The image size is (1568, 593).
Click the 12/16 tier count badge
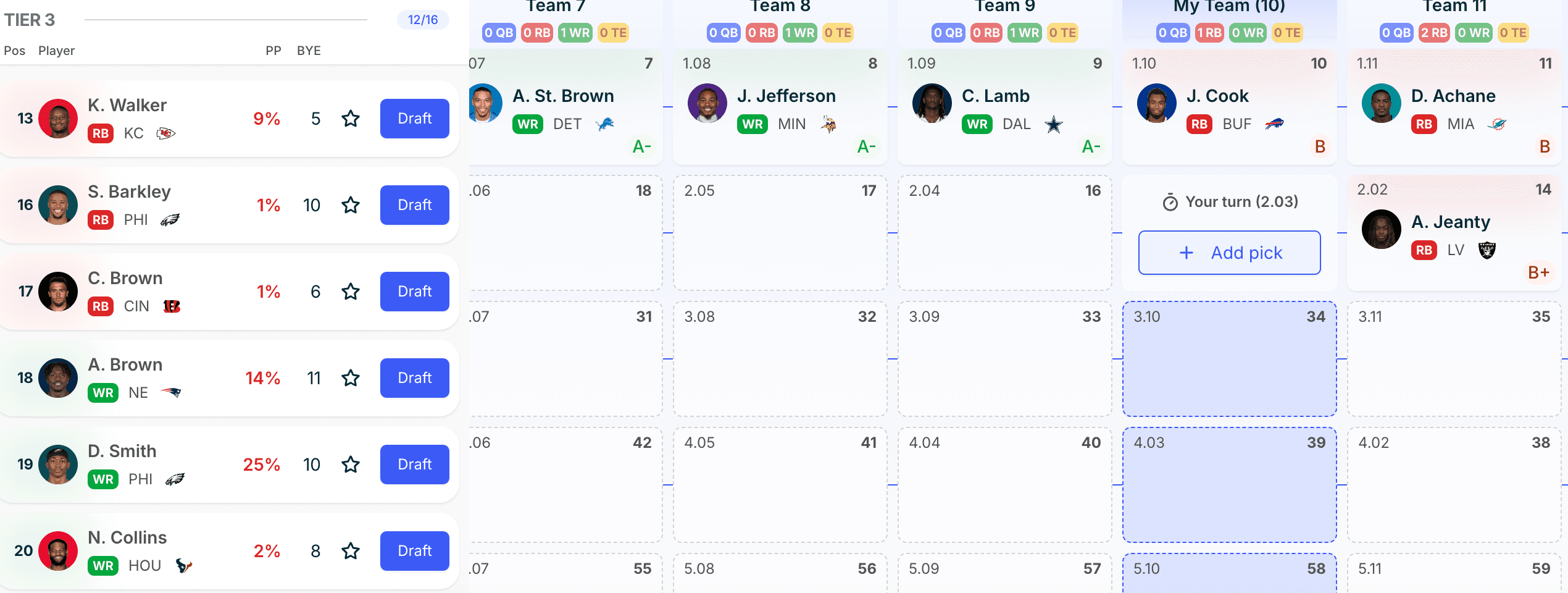pos(423,20)
